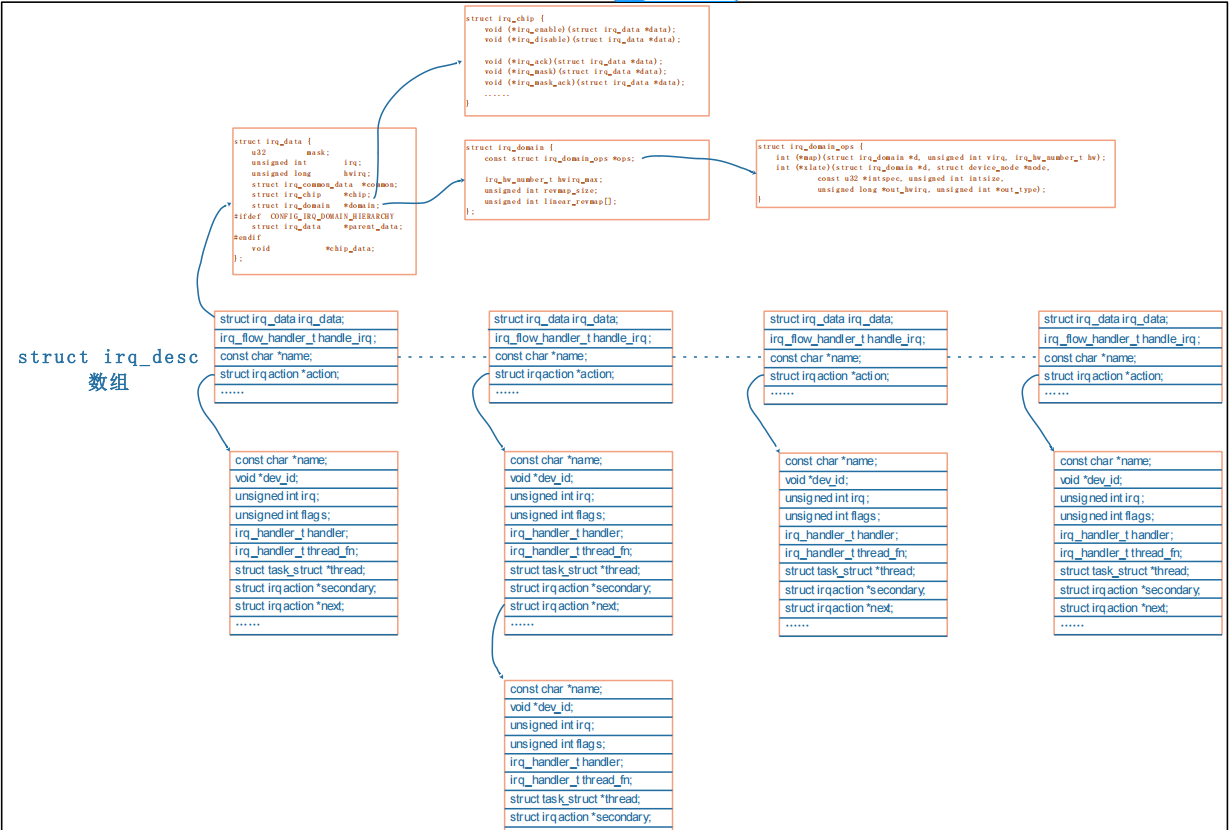This screenshot has width=1232, height=830.
Task: Click 'struct irqaction *action;' in third irq_desc table
Action: 856,376
